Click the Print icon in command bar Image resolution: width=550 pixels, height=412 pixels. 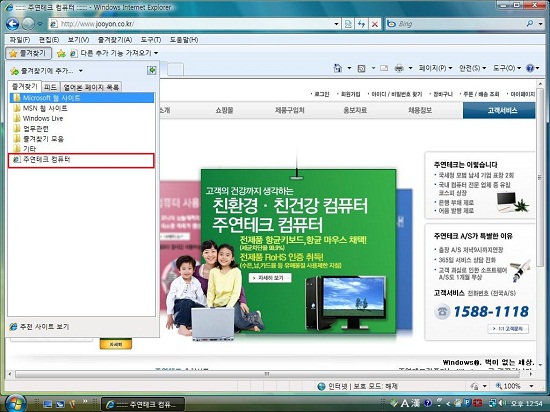click(399, 68)
